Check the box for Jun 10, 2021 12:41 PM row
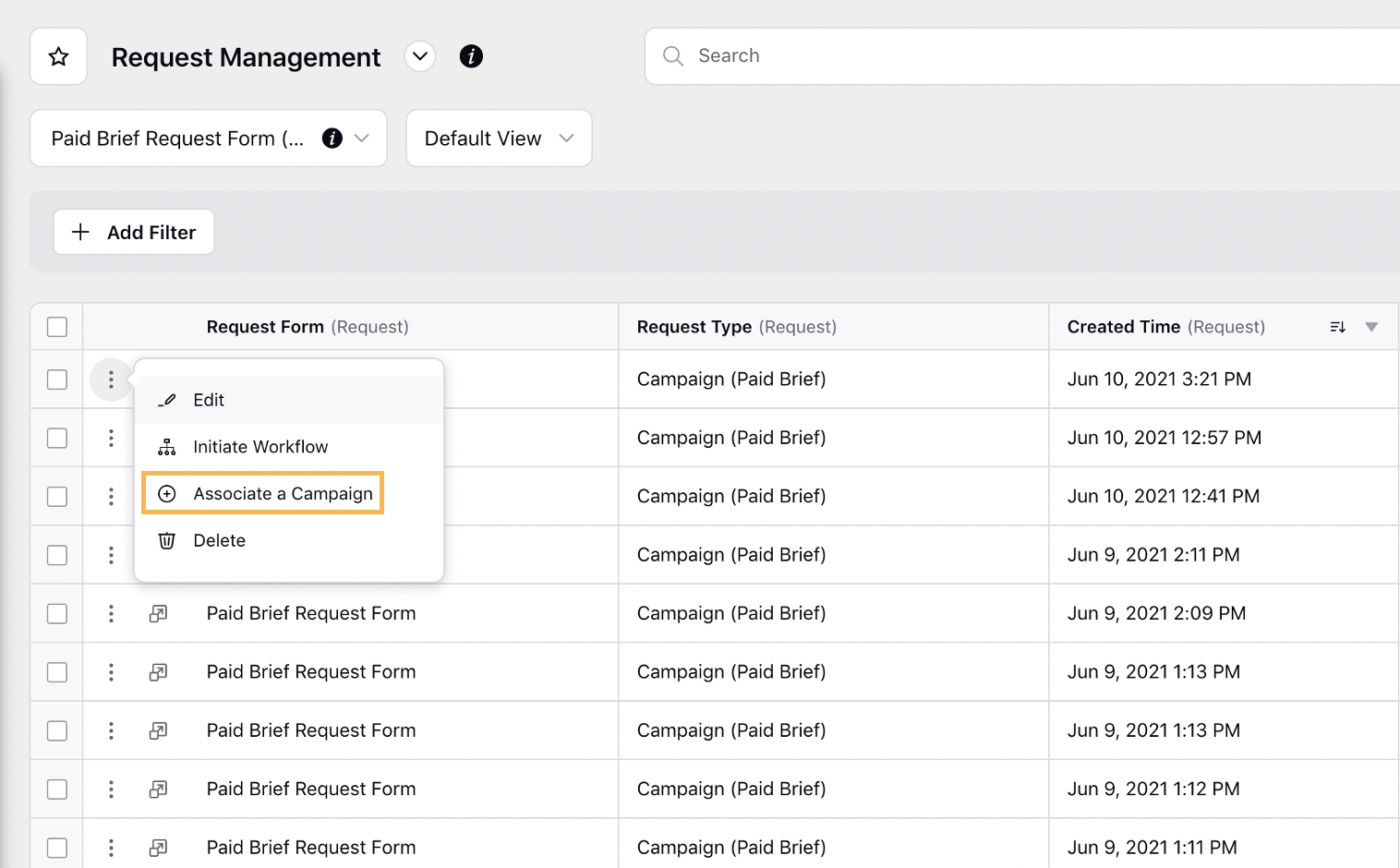Viewport: 1400px width, 868px height. (57, 497)
